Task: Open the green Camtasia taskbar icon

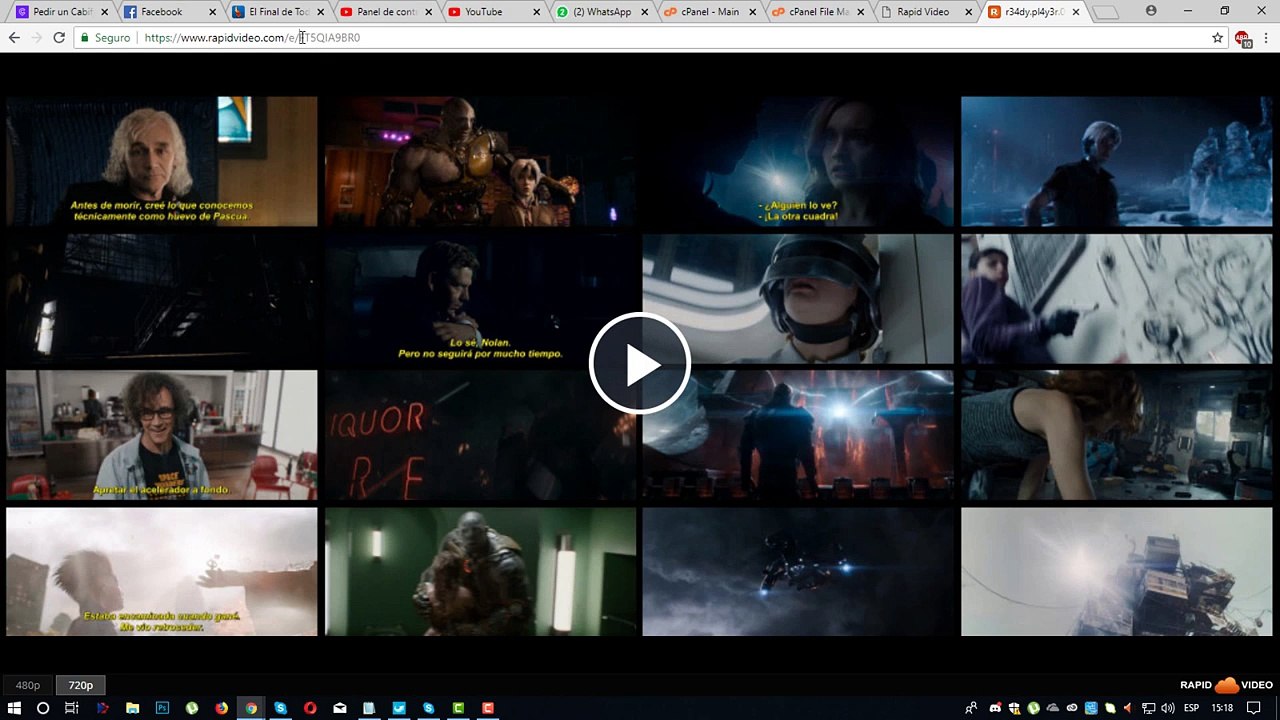Action: [458, 708]
